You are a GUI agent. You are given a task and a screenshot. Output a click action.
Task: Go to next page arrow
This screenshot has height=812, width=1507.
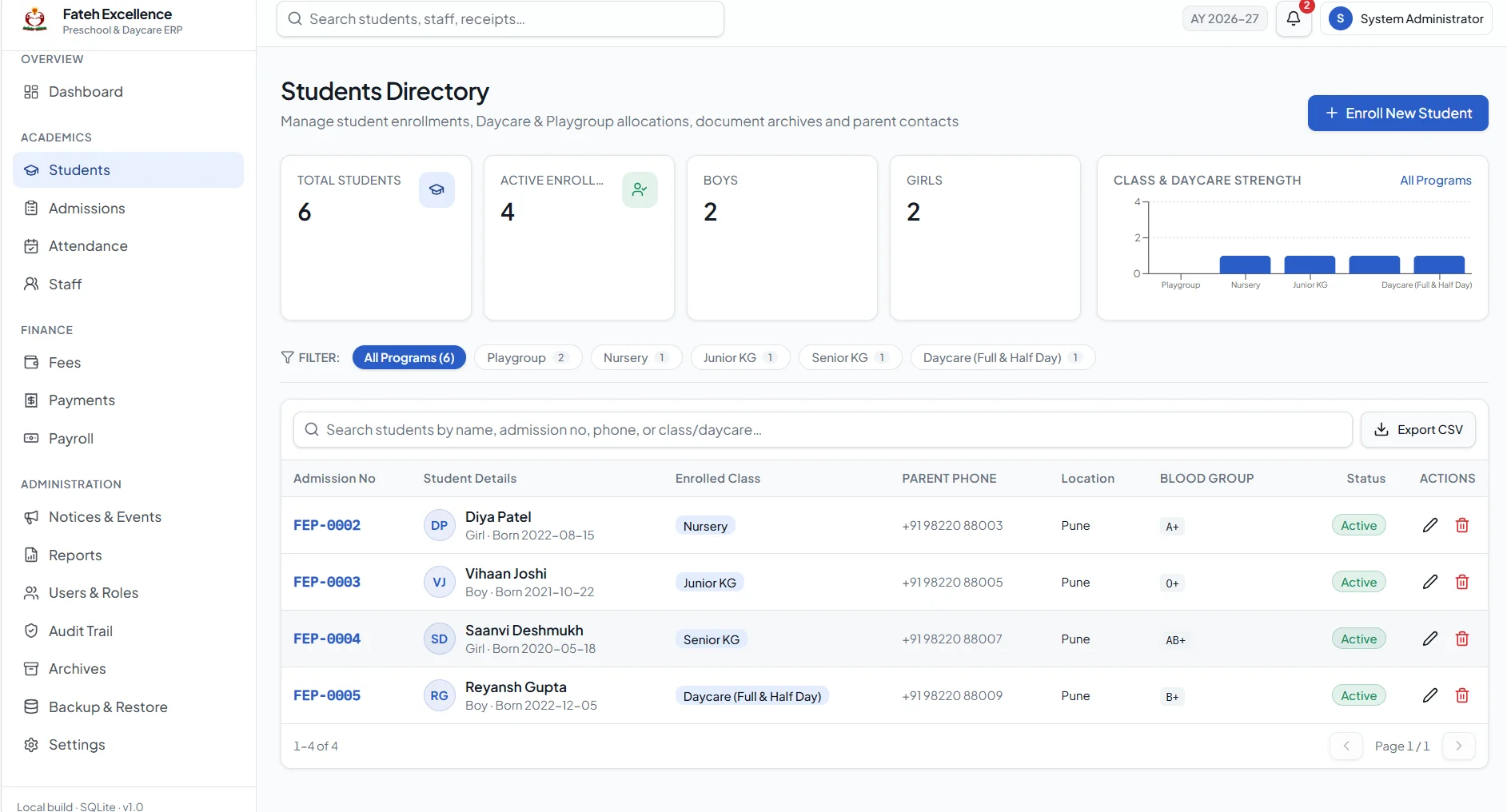click(x=1459, y=746)
